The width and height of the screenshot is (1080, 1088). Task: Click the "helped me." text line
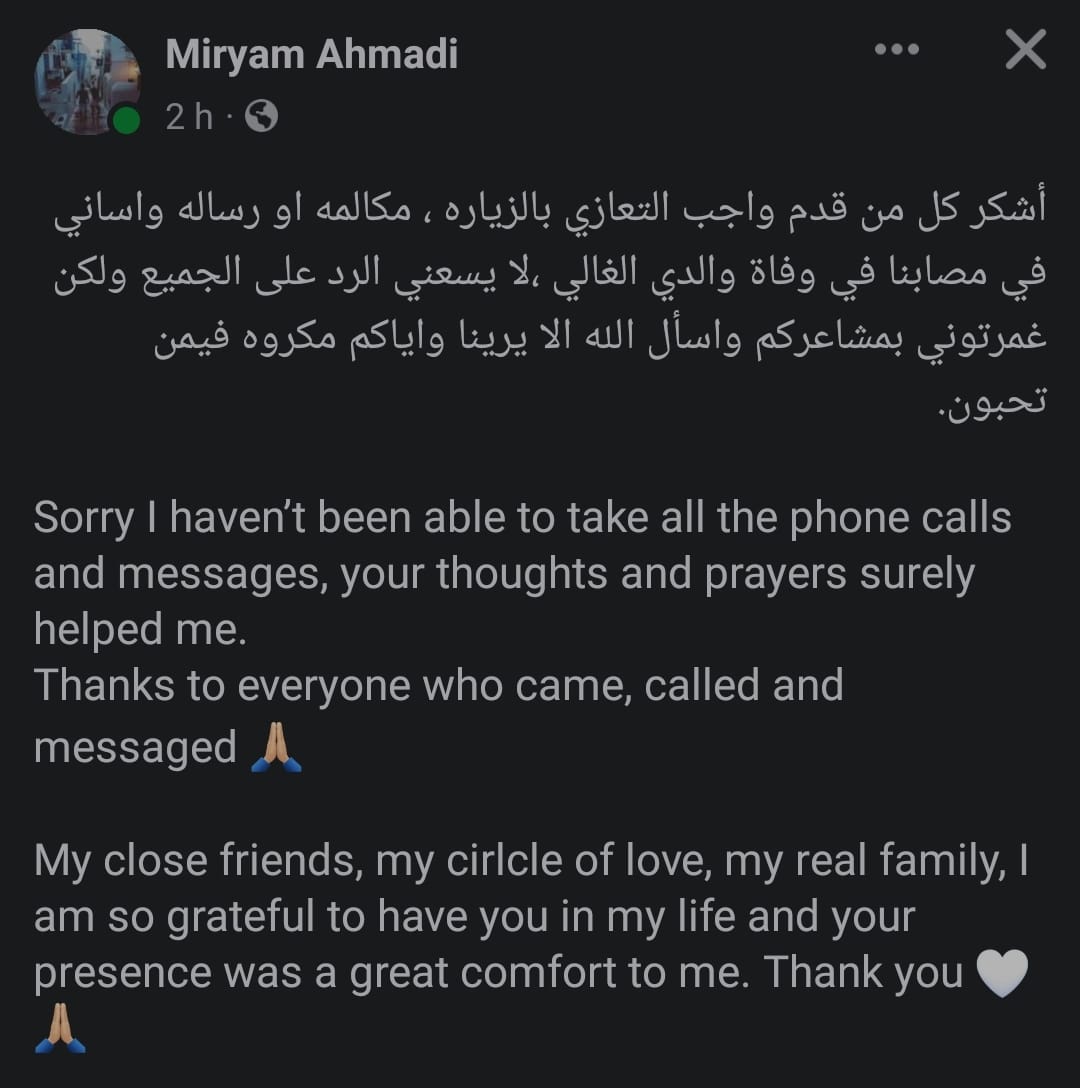pyautogui.click(x=139, y=630)
